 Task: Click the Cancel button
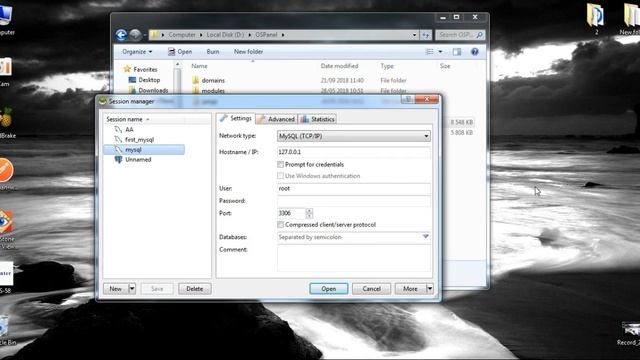[x=371, y=289]
